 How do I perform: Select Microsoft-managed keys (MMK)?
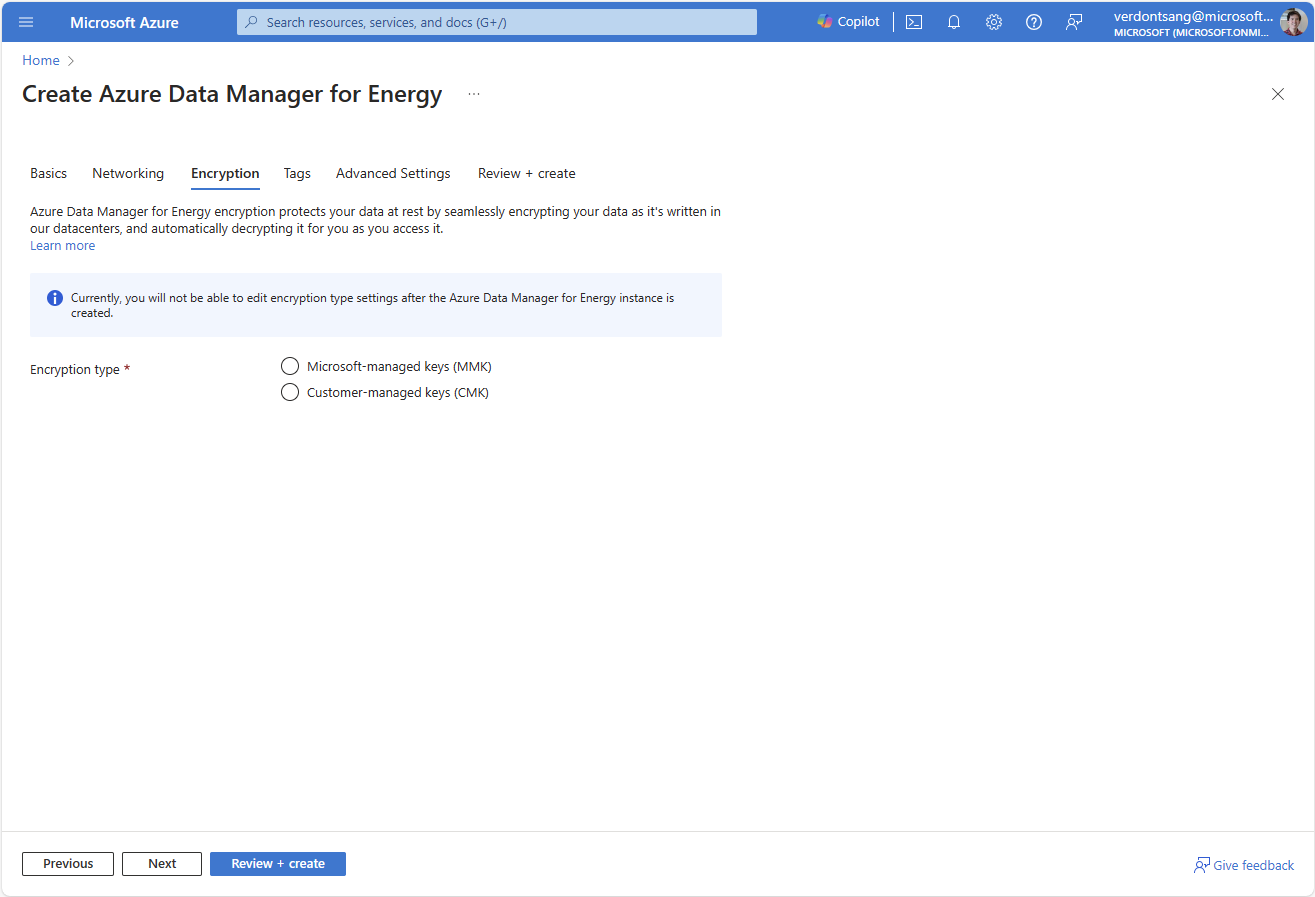tap(290, 366)
